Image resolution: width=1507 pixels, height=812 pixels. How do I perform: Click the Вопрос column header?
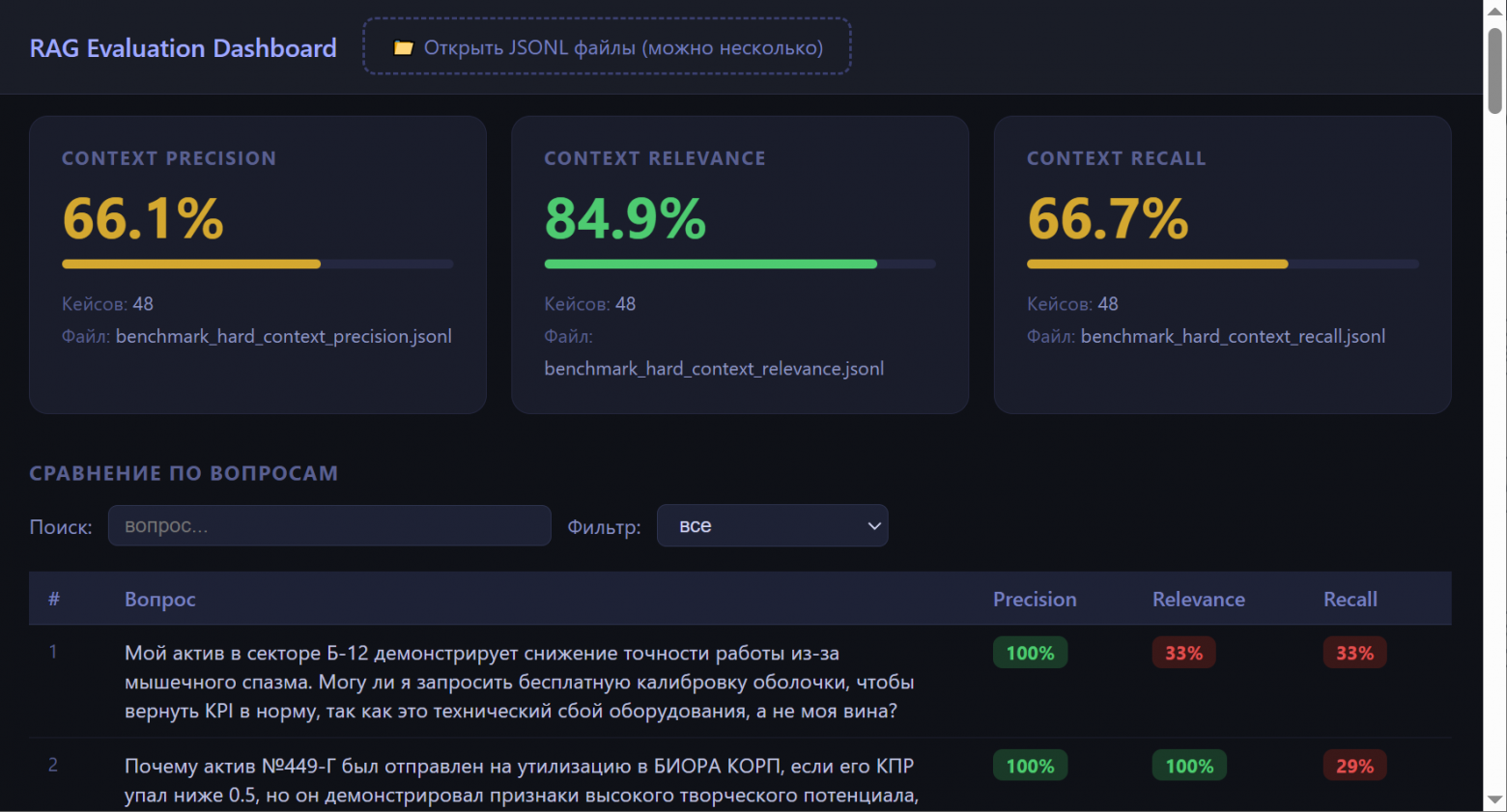(160, 600)
